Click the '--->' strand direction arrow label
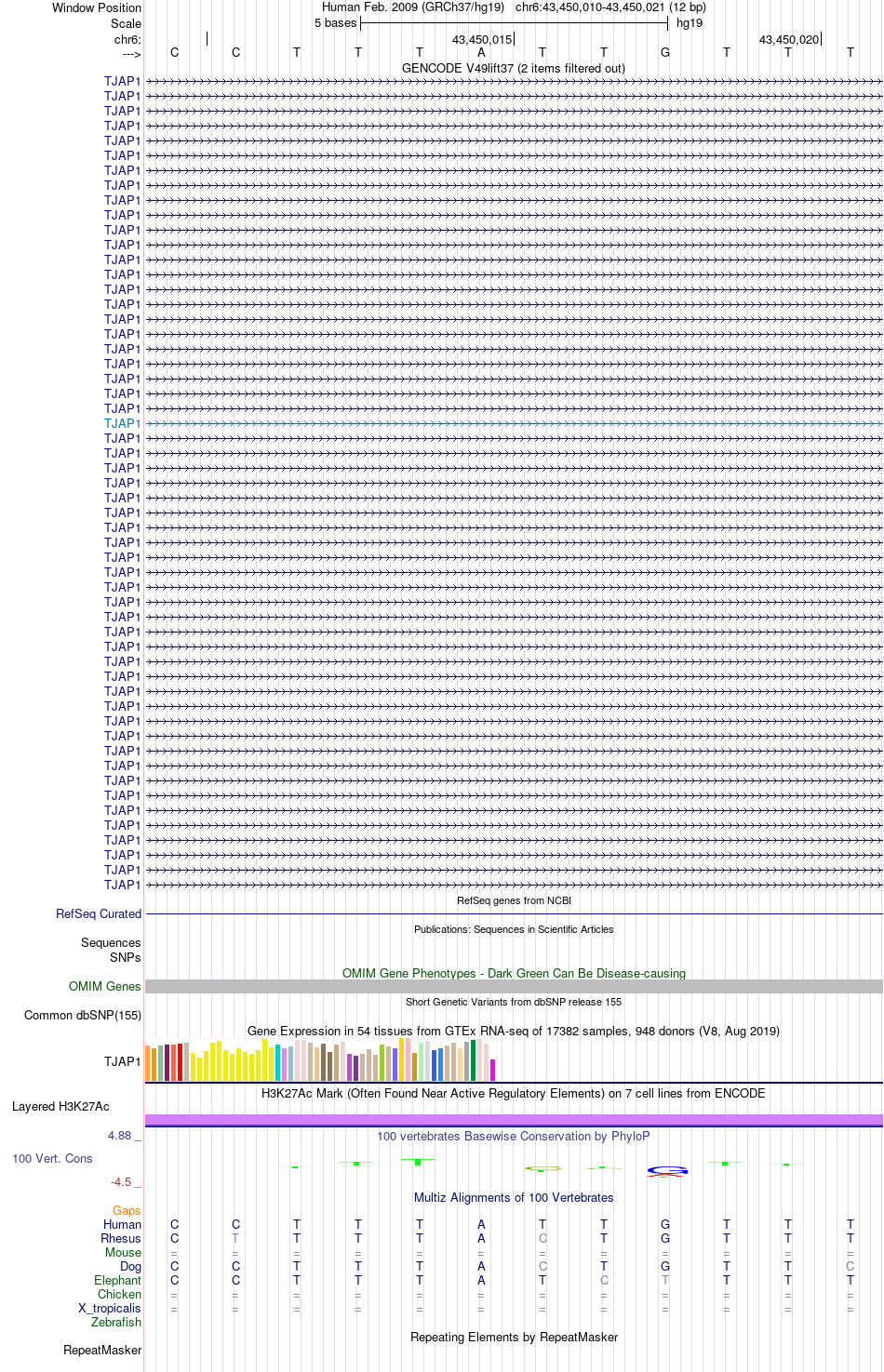The image size is (884, 1372). pyautogui.click(x=131, y=55)
